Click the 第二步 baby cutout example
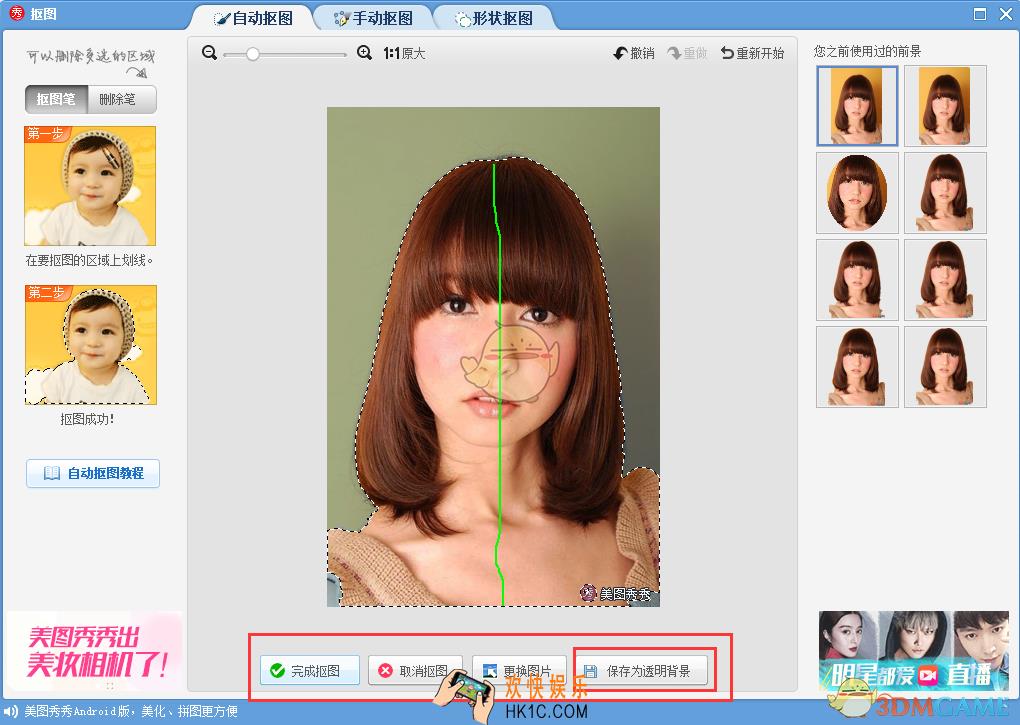The image size is (1020, 725). click(x=90, y=345)
